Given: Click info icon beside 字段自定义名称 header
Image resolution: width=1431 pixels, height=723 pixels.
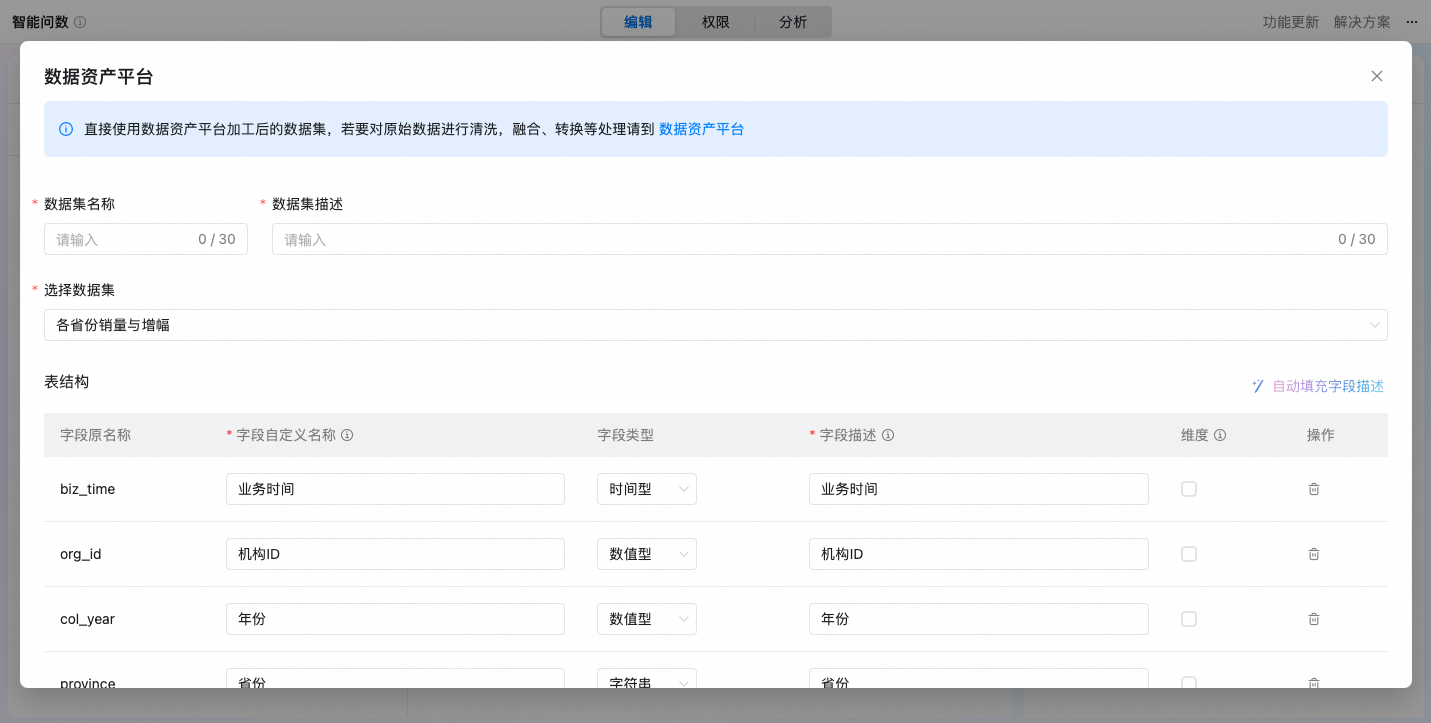Looking at the screenshot, I should (x=347, y=435).
